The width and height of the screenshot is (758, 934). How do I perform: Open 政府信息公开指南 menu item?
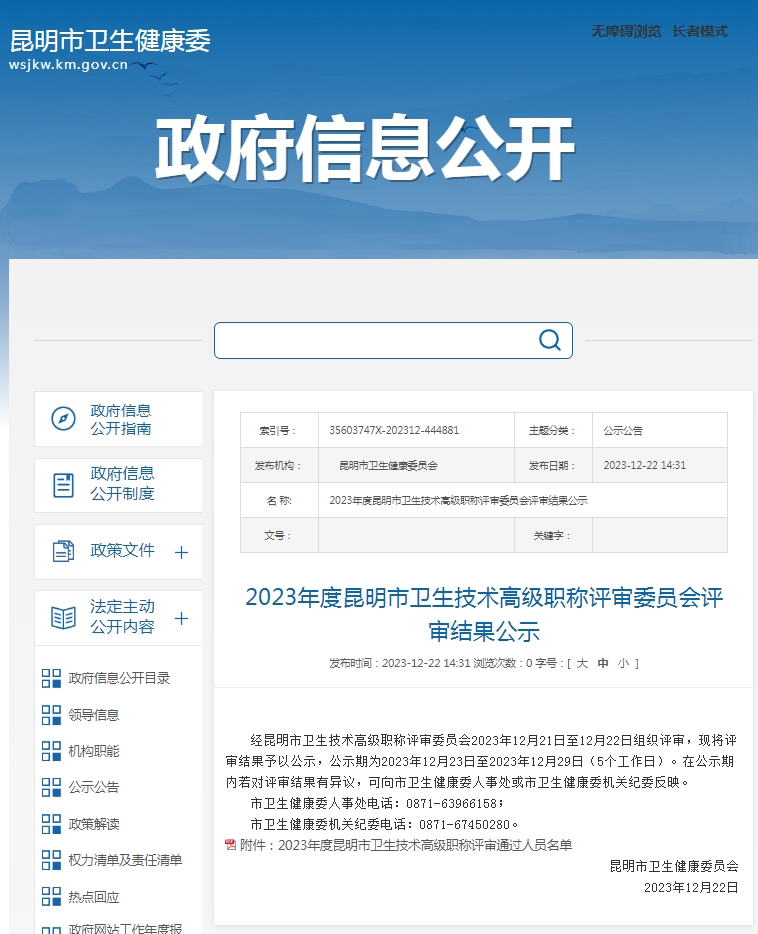[x=118, y=419]
